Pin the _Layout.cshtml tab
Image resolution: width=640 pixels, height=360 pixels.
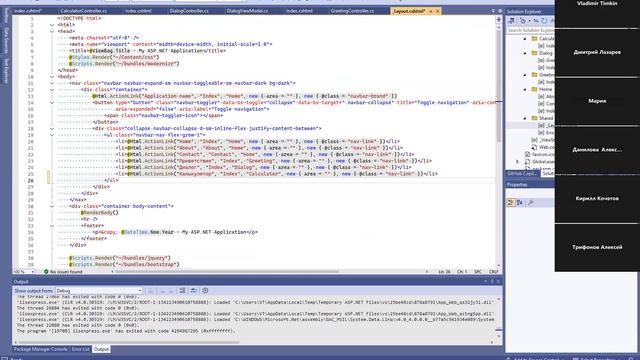pos(431,11)
